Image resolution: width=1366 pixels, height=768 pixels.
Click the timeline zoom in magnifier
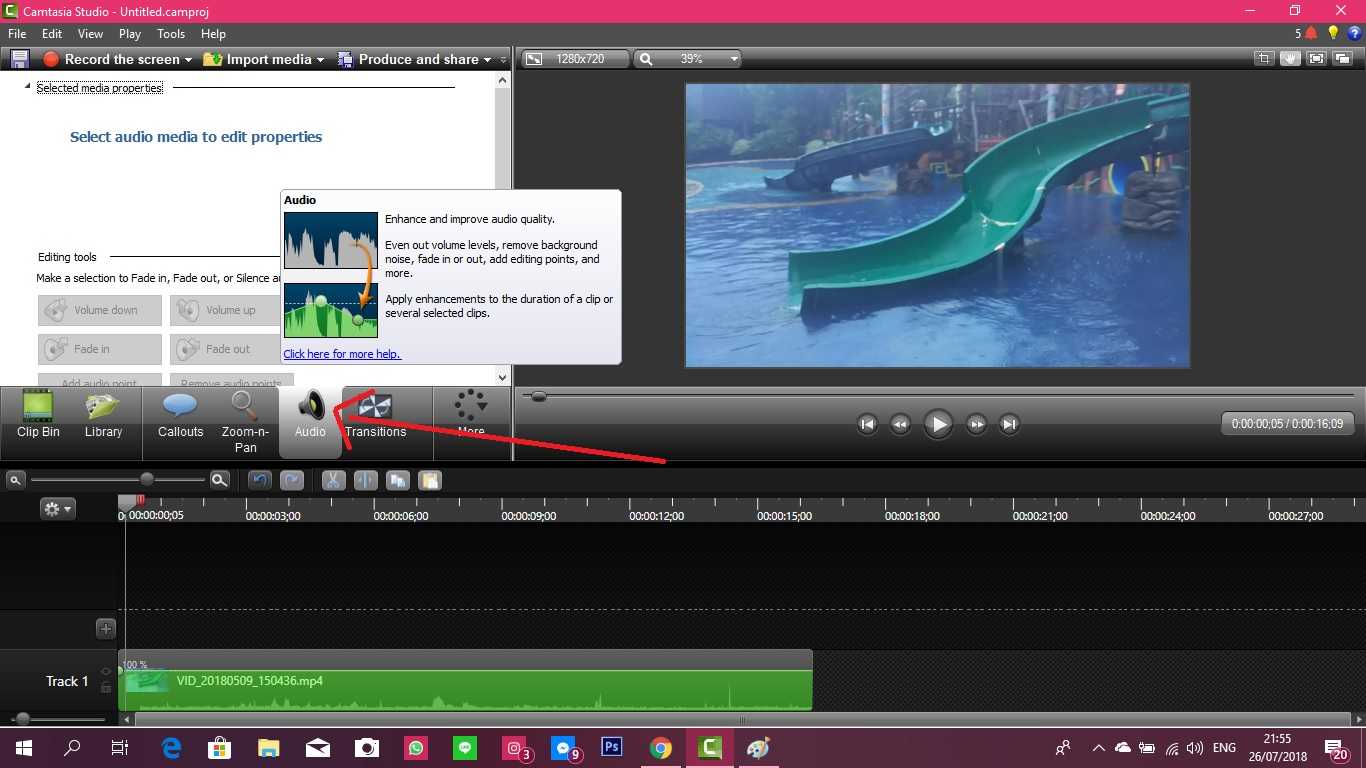[220, 480]
